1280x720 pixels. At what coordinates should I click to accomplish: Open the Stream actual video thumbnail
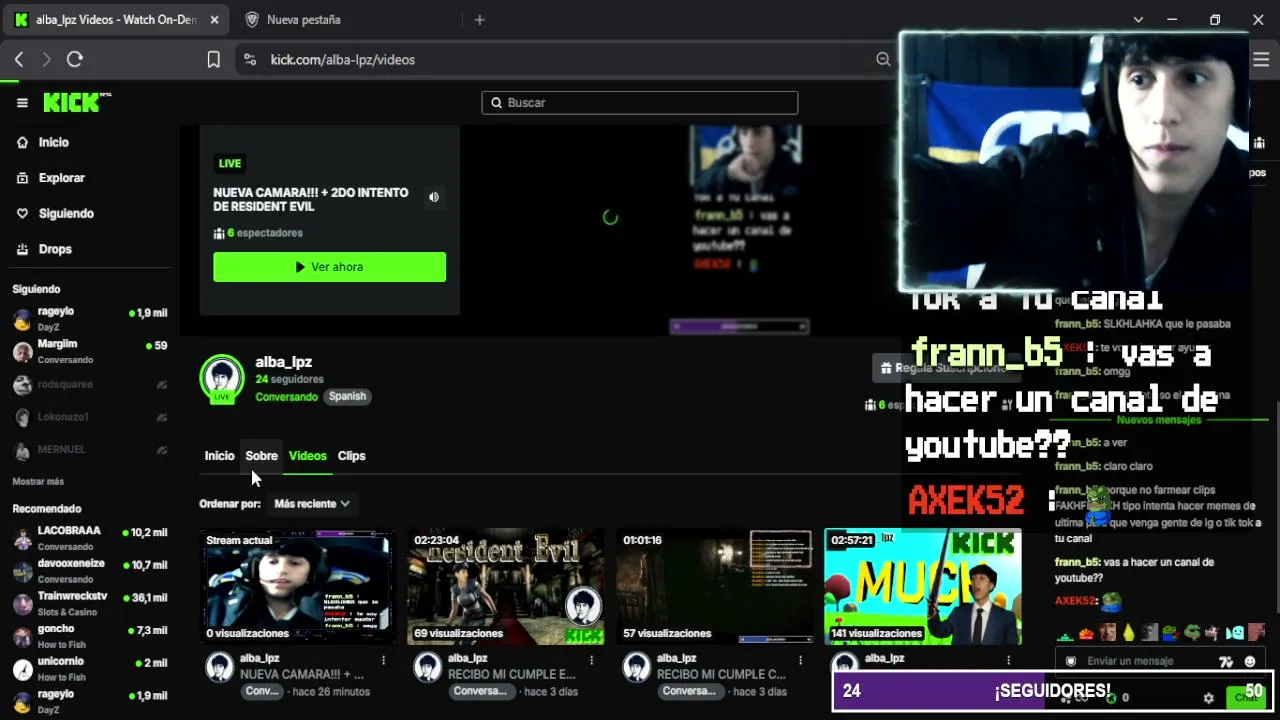pos(297,587)
